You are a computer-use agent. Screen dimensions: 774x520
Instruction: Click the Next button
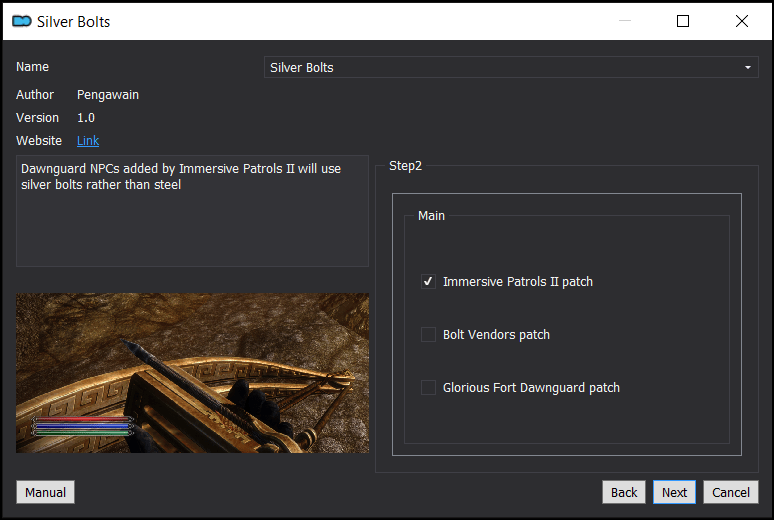point(674,492)
